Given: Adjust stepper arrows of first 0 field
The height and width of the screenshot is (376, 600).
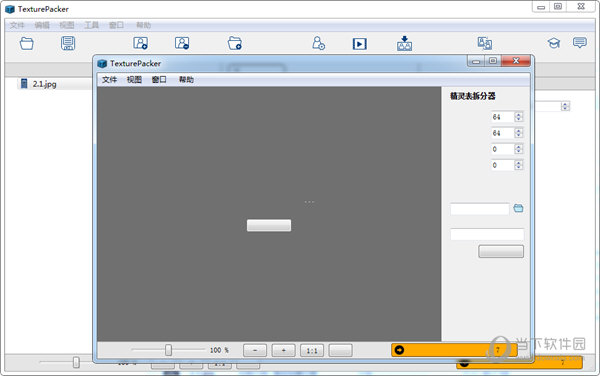Looking at the screenshot, I should [518, 149].
